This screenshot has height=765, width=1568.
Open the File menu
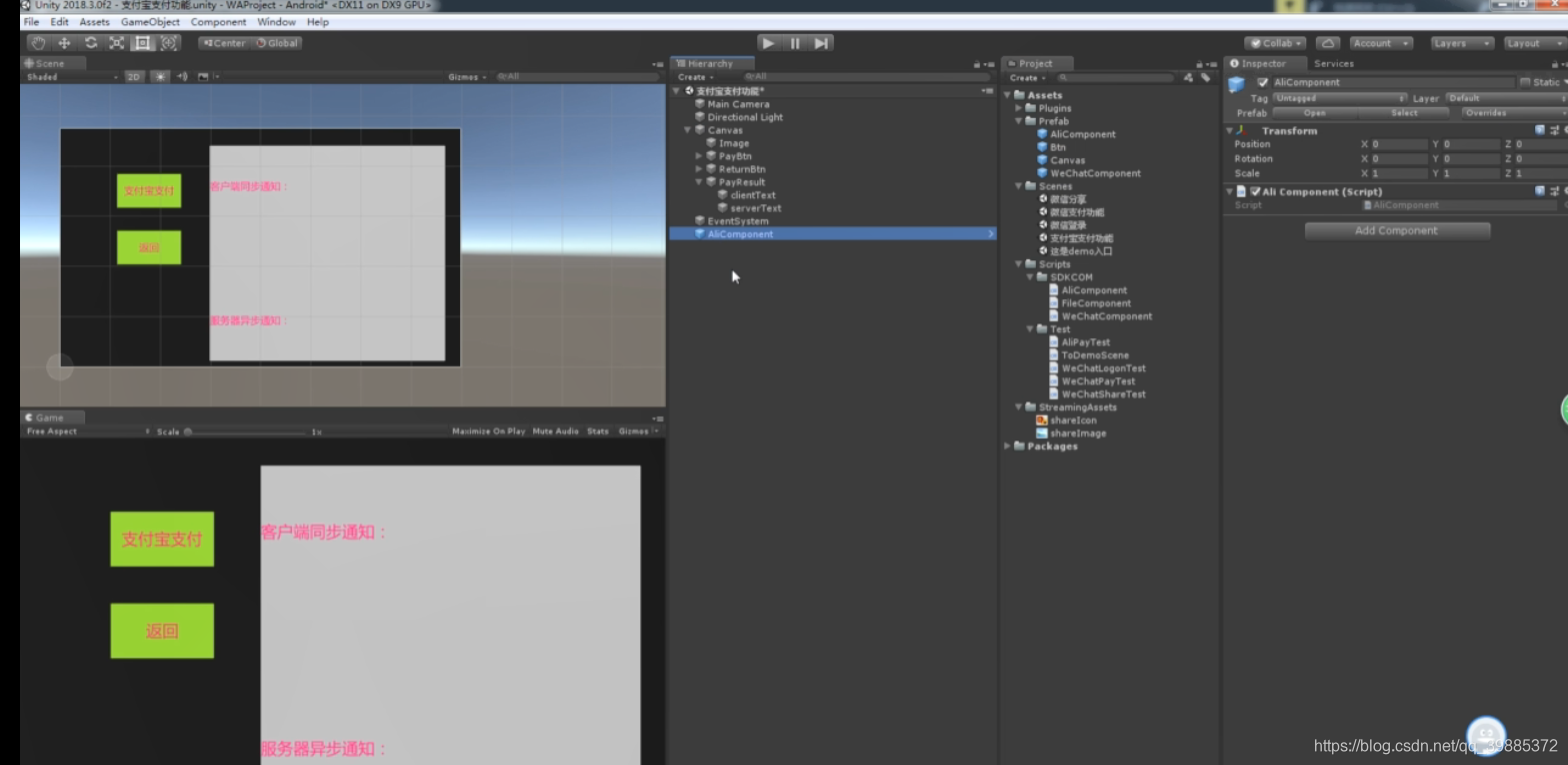[x=31, y=21]
